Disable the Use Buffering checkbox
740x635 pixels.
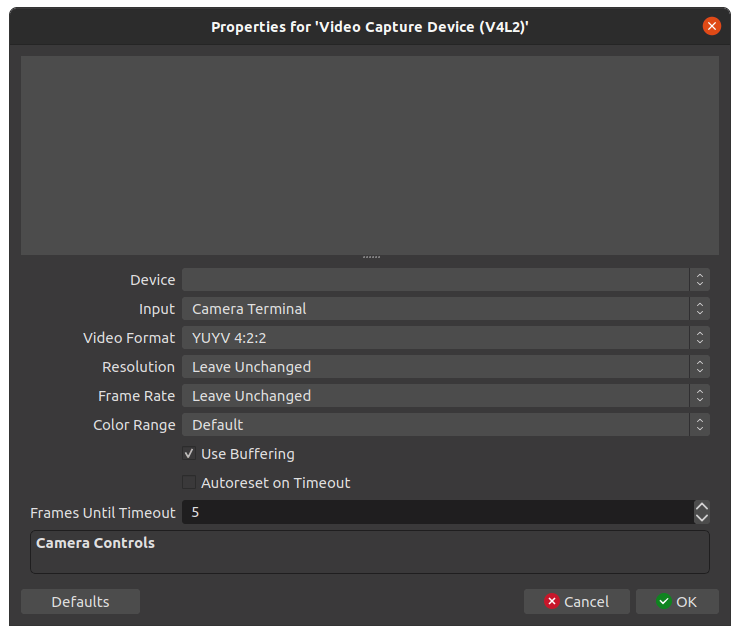point(189,454)
